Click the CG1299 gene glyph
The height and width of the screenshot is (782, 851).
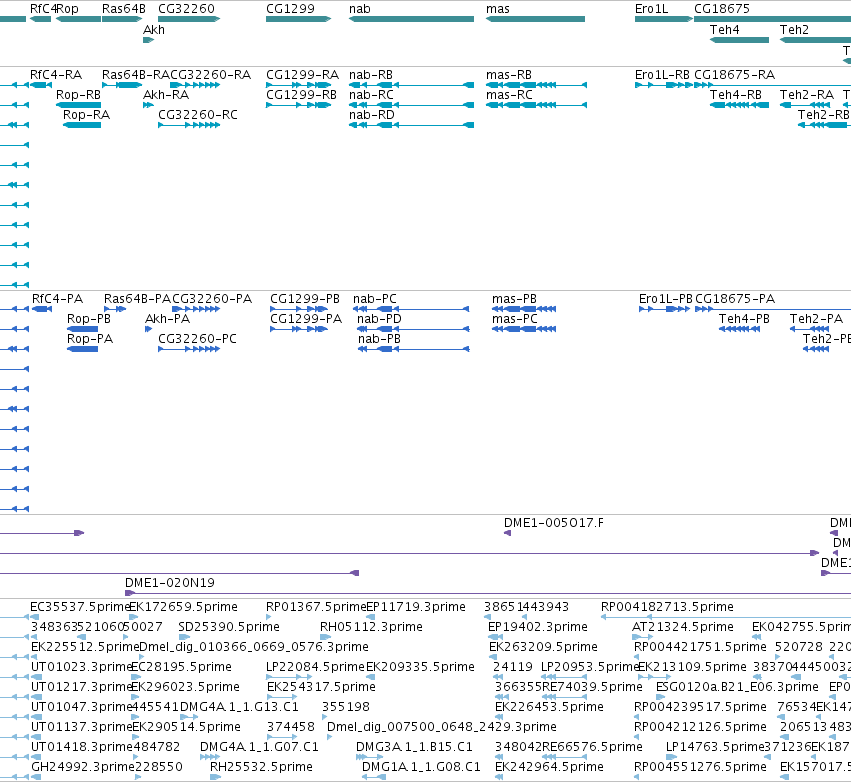(299, 19)
